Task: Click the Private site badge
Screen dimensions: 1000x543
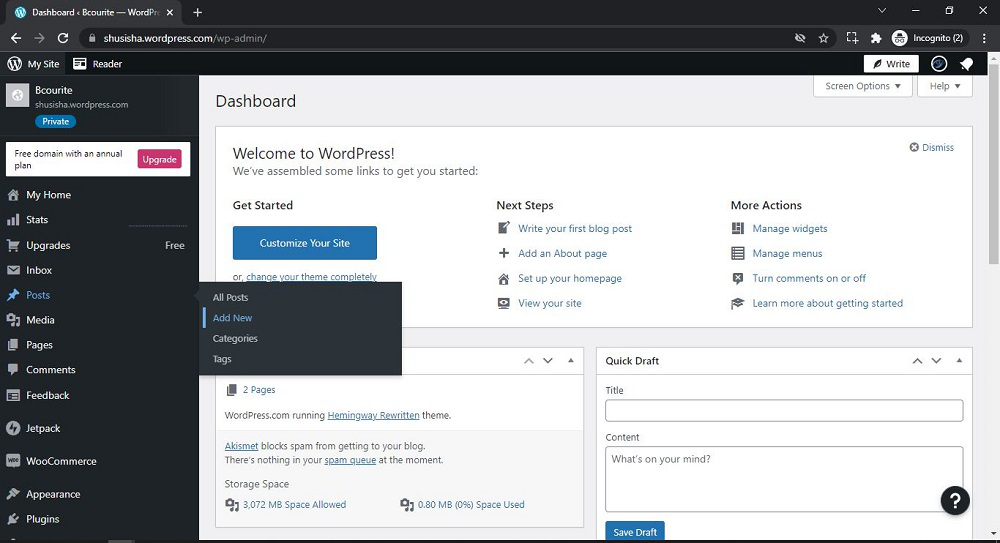Action: pyautogui.click(x=55, y=121)
